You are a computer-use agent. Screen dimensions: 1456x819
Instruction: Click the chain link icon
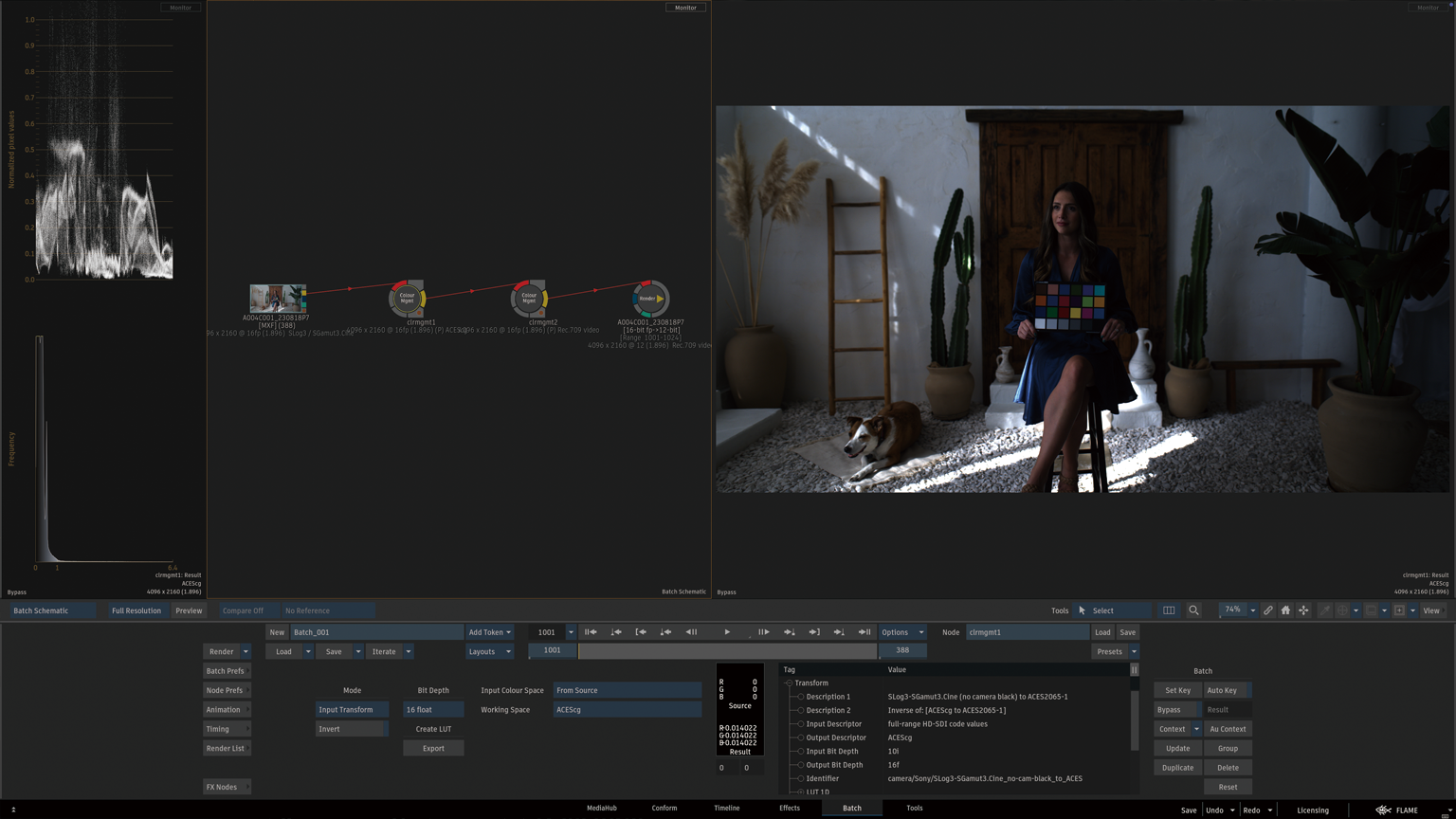coord(1267,610)
